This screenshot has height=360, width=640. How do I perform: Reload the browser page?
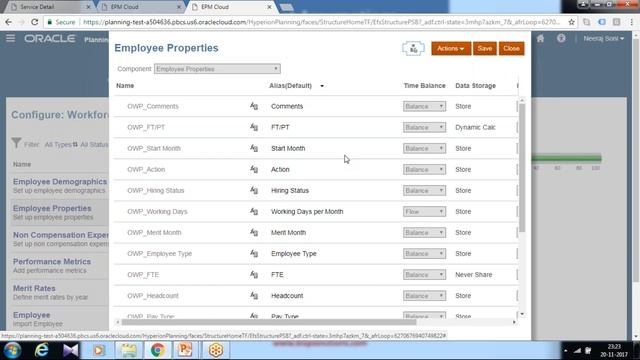35,22
